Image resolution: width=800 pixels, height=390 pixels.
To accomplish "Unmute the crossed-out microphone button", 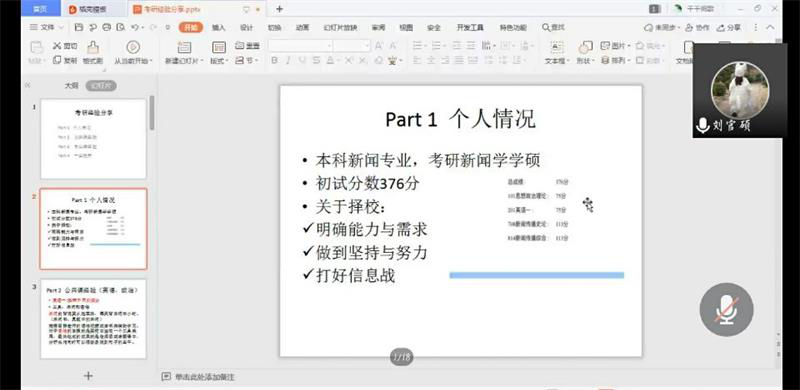I will point(727,309).
